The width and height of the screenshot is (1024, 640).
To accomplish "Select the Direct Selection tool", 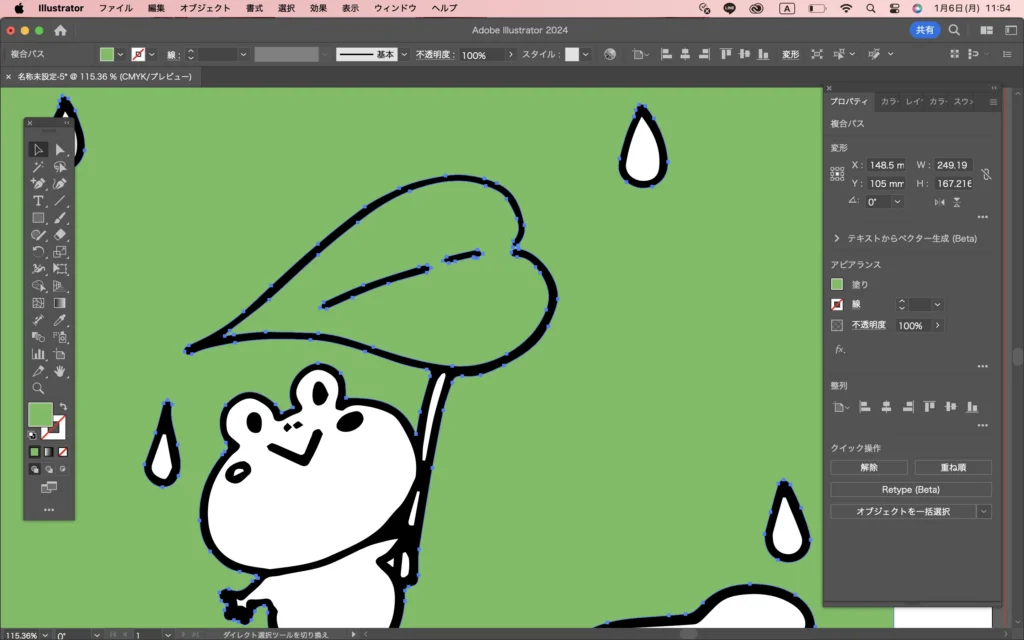I will (60, 150).
